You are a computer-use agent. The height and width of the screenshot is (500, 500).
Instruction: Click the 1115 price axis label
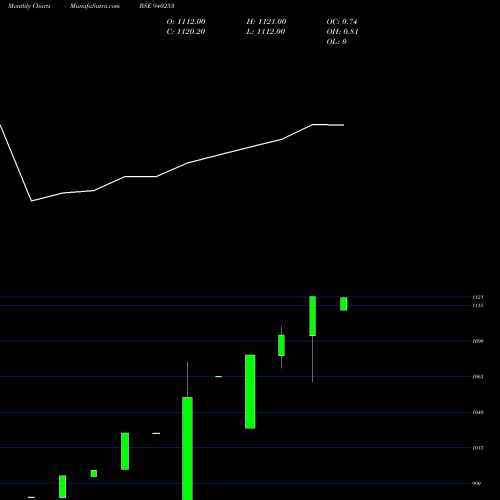tap(478, 305)
